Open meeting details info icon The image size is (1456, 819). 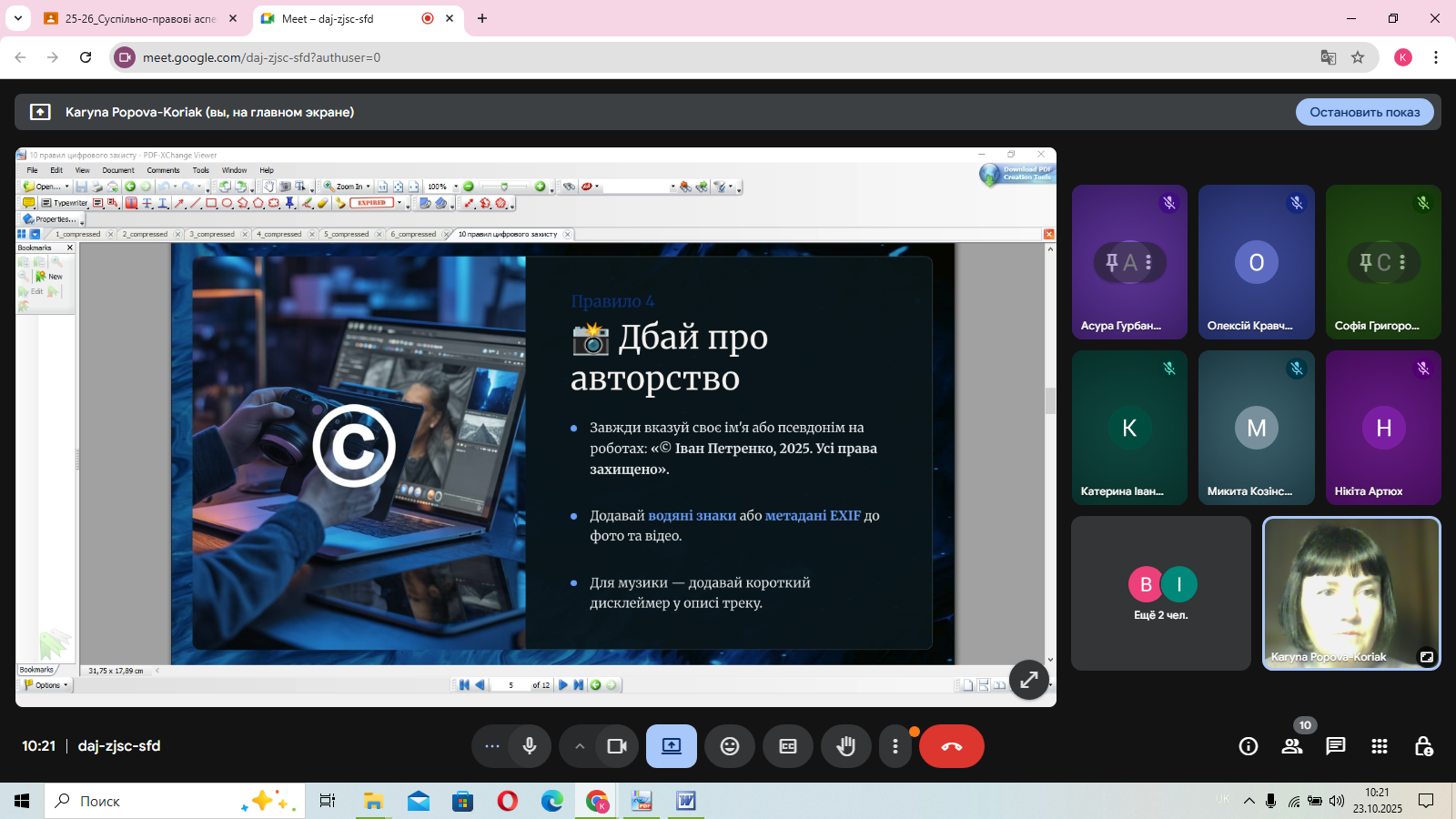[x=1248, y=746]
